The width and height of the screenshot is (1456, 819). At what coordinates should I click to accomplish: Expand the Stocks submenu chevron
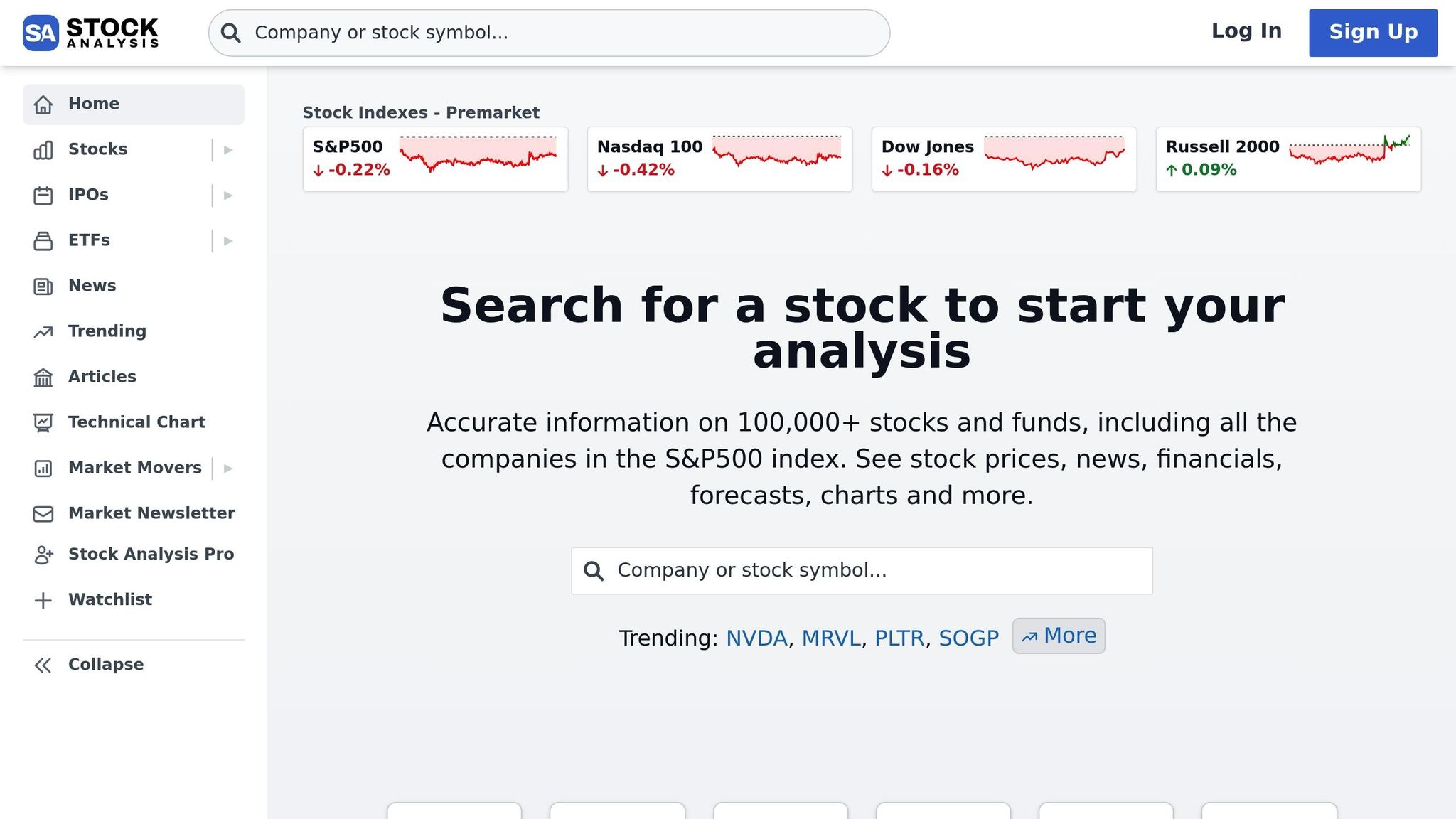click(227, 149)
